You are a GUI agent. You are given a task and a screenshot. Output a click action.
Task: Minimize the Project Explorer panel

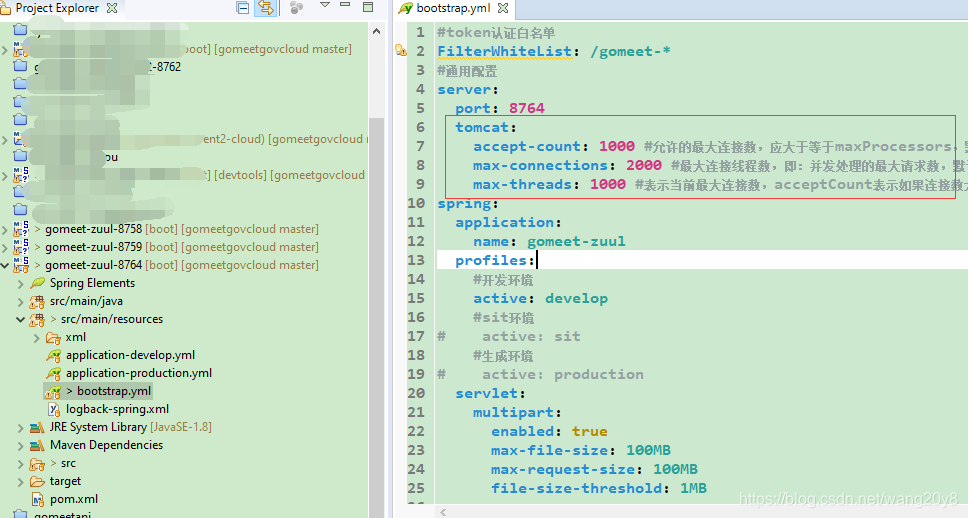click(345, 5)
